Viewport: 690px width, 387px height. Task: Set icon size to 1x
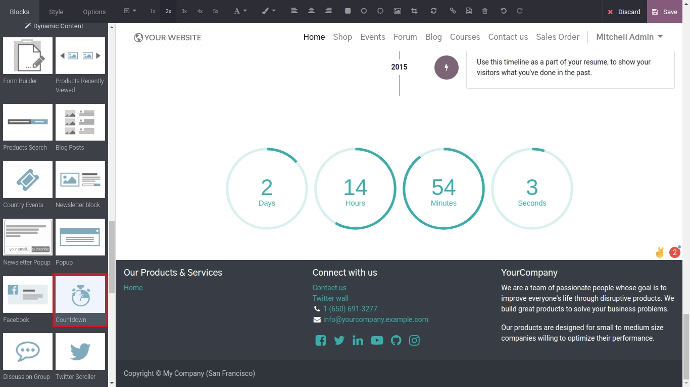click(153, 11)
